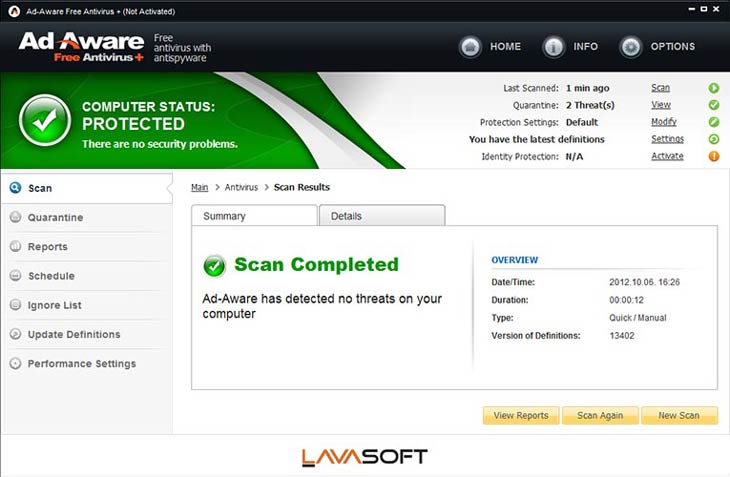Screen dimensions: 730x477
Task: Click the Scan link beside Last Scanned
Action: [660, 88]
